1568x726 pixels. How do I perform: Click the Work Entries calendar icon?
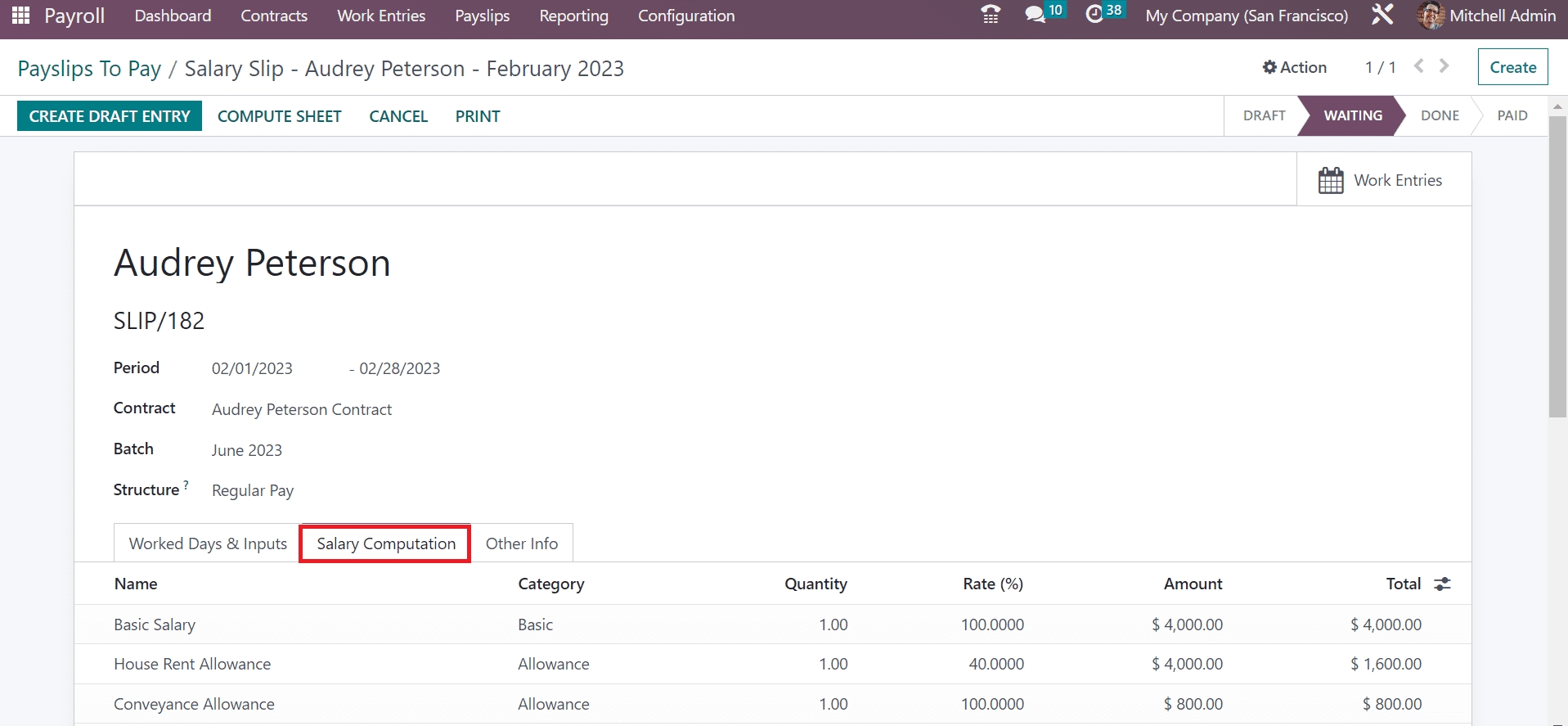[x=1331, y=180]
